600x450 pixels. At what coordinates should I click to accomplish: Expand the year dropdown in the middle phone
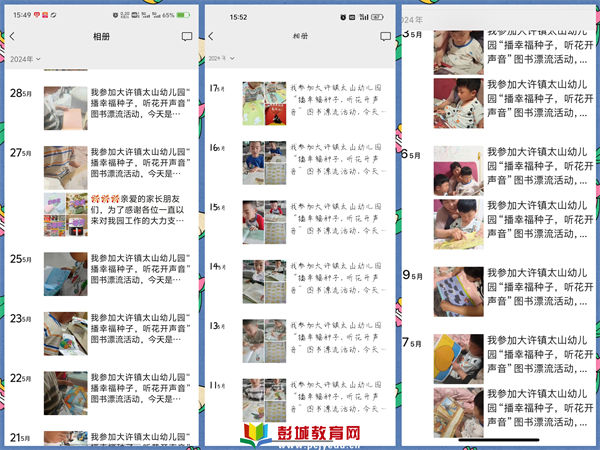[222, 58]
